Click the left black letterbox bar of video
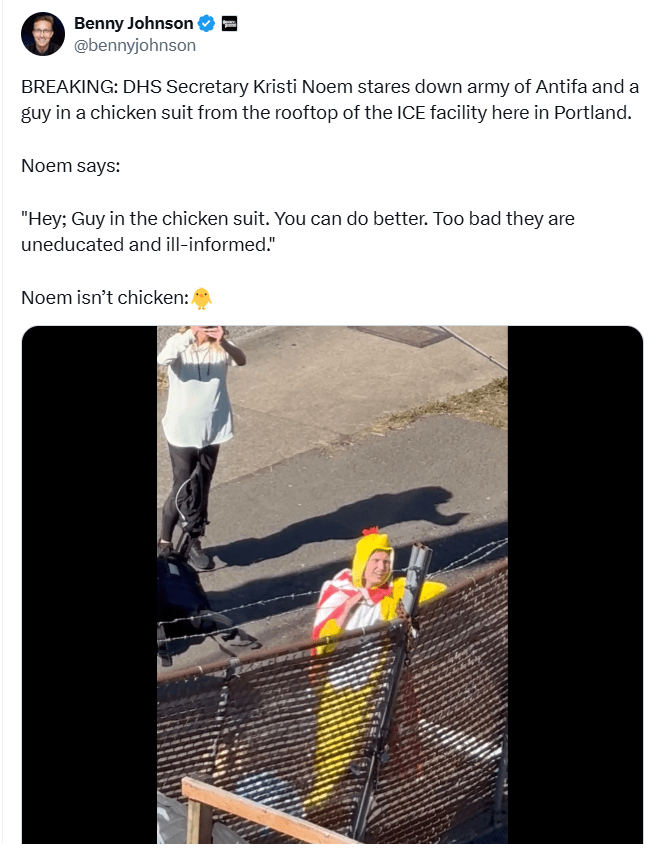Viewport: 659px width, 854px height. click(89, 584)
